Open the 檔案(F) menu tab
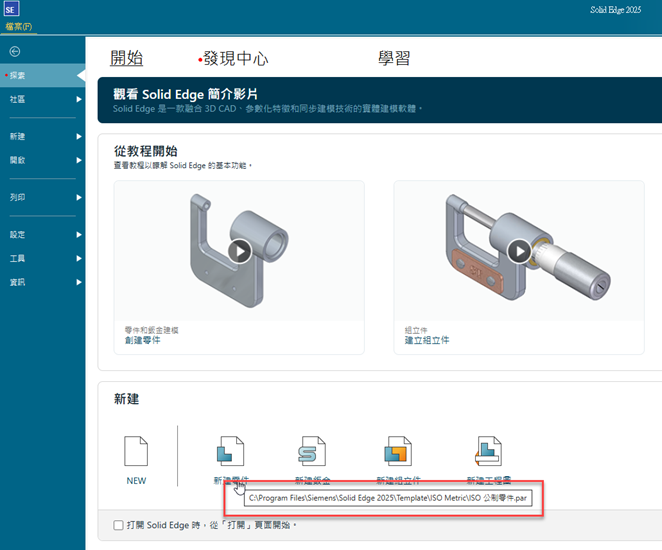 click(19, 27)
